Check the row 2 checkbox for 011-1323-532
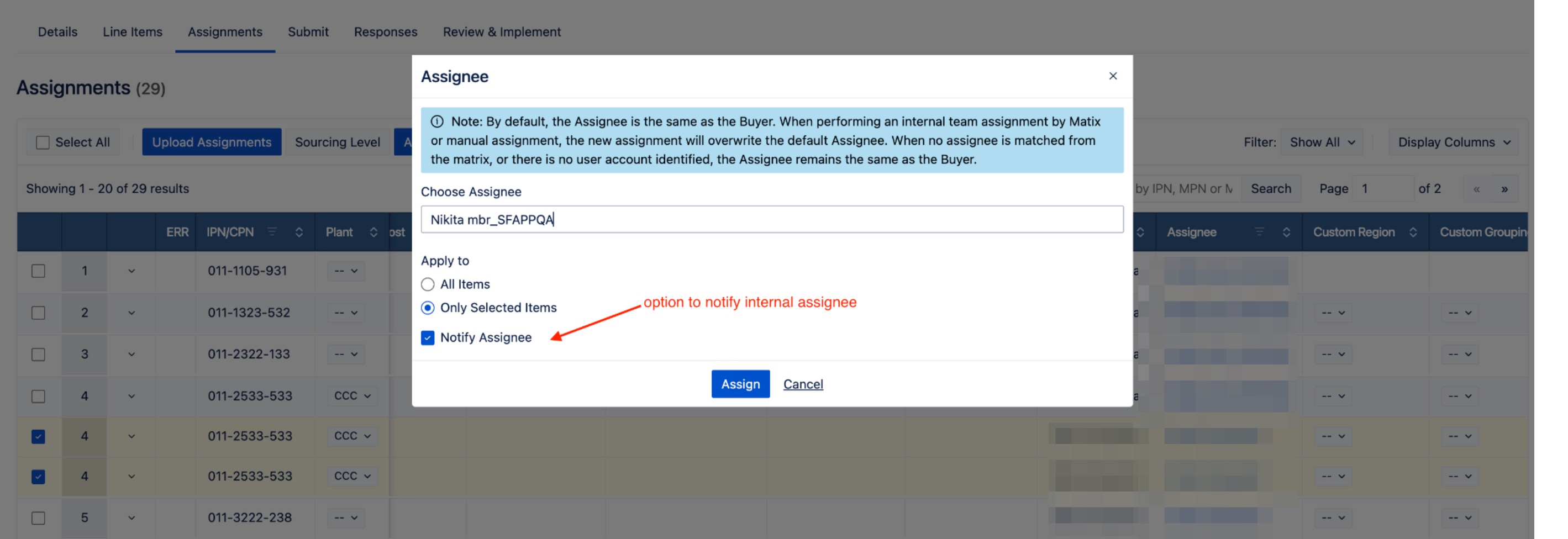Viewport: 1568px width, 539px height. (x=38, y=313)
